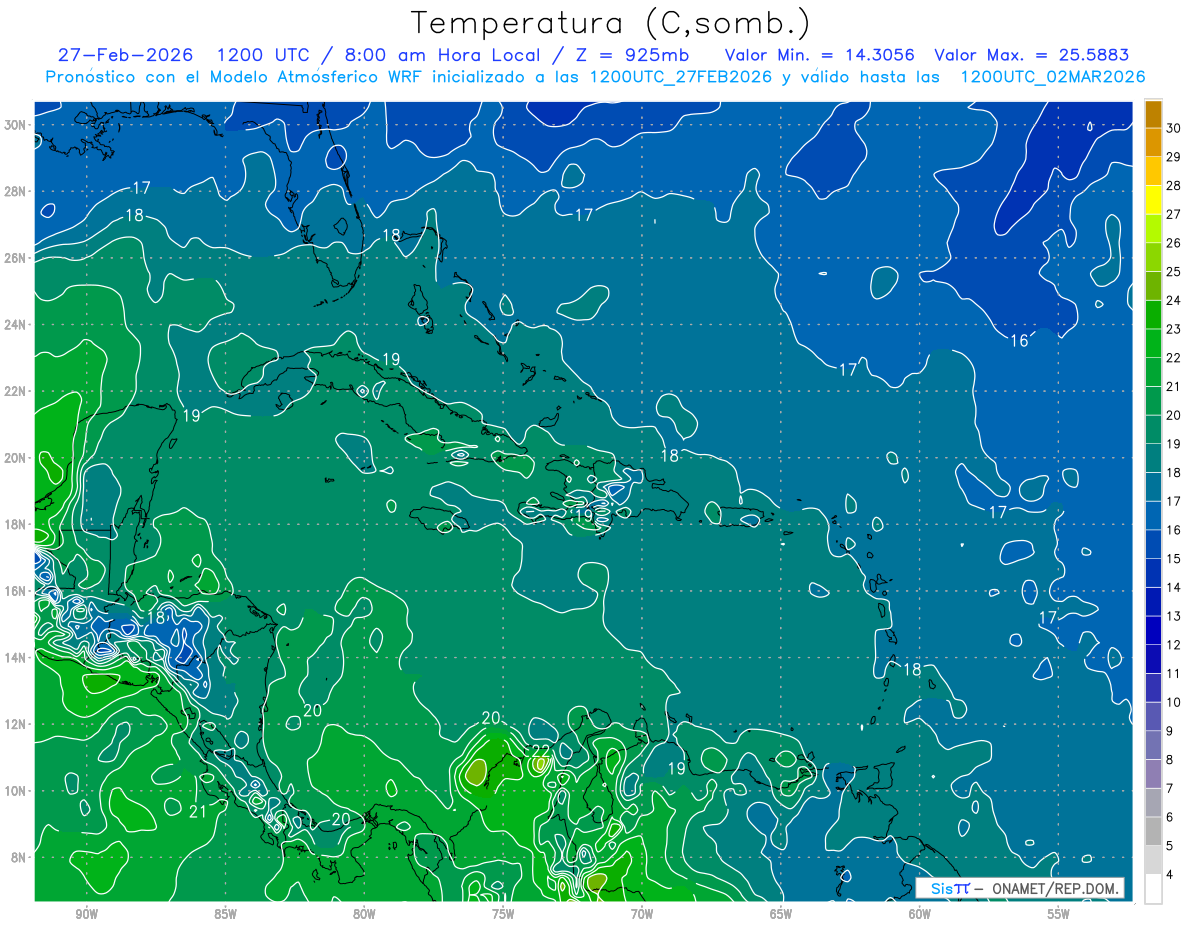Click legend swatch between 29 and 30
Viewport: 1200px width, 927px height.
coord(1153,142)
